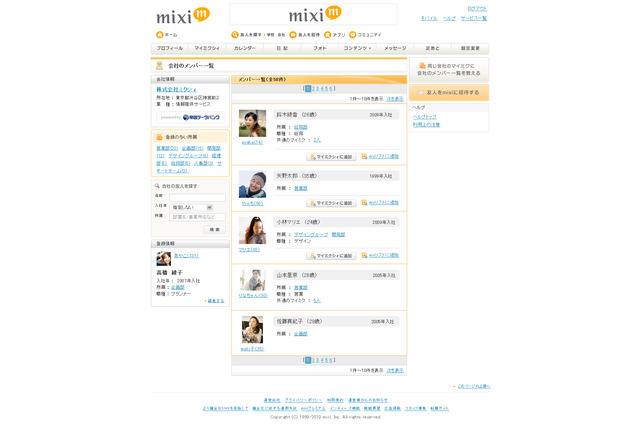
Task: Click the friend search magnifier icon
Action: click(235, 35)
